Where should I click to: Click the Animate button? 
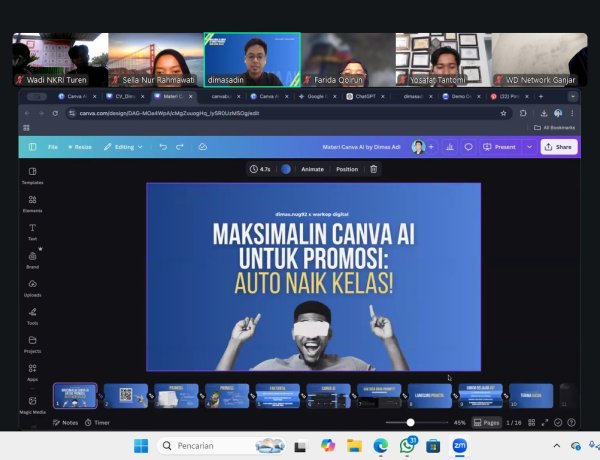[x=312, y=169]
